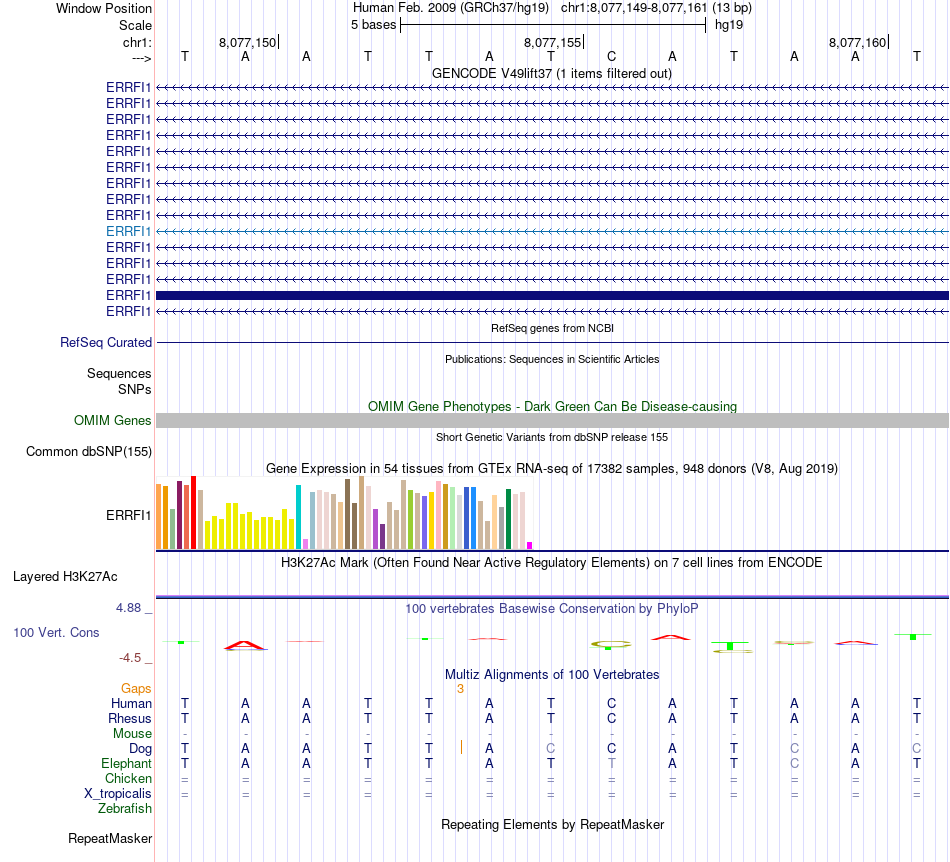This screenshot has width=950, height=862.
Task: Click the cyan bar in GTEx expression chart
Action: click(x=298, y=517)
